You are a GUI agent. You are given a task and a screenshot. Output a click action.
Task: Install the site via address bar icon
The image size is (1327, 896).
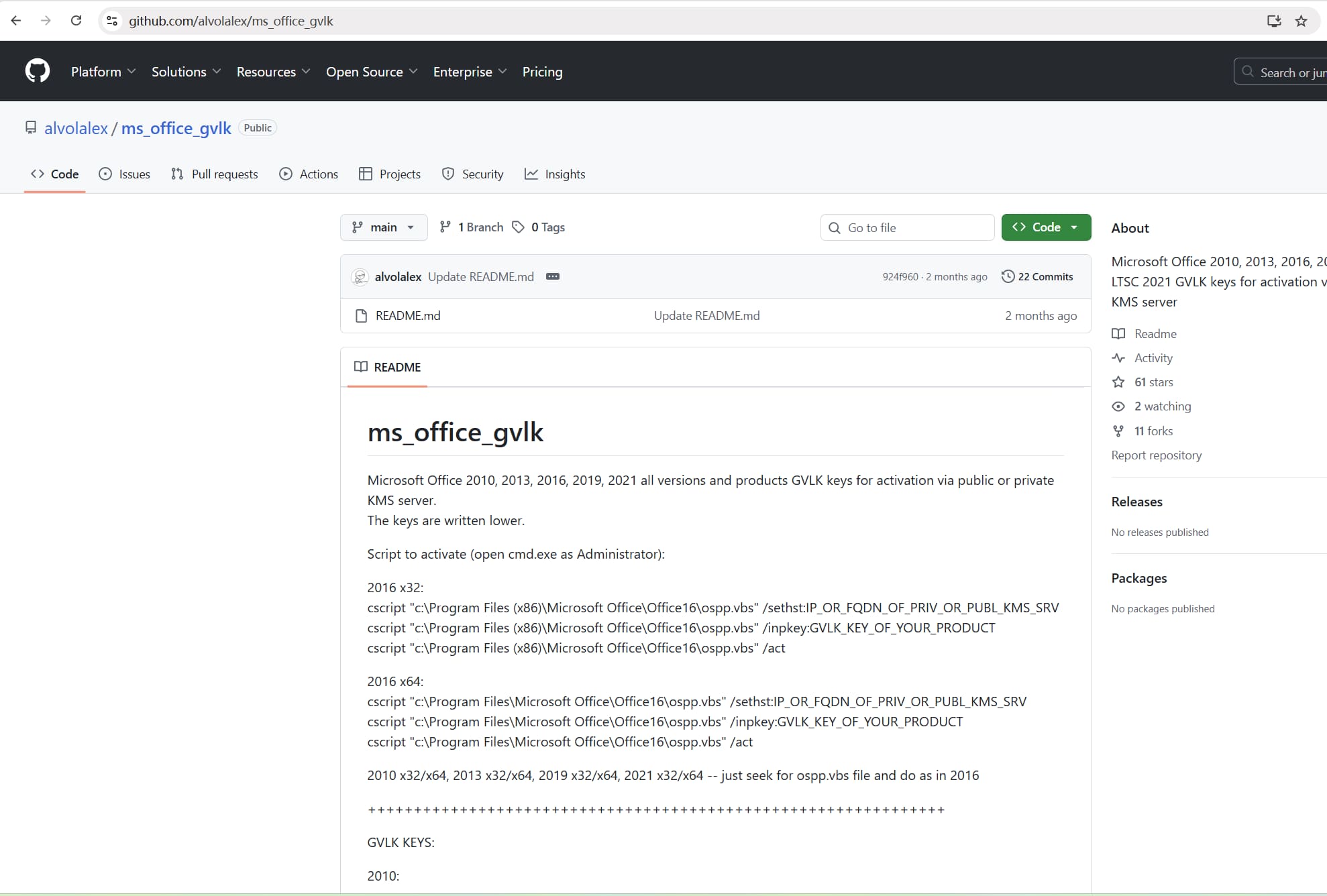tap(1273, 21)
